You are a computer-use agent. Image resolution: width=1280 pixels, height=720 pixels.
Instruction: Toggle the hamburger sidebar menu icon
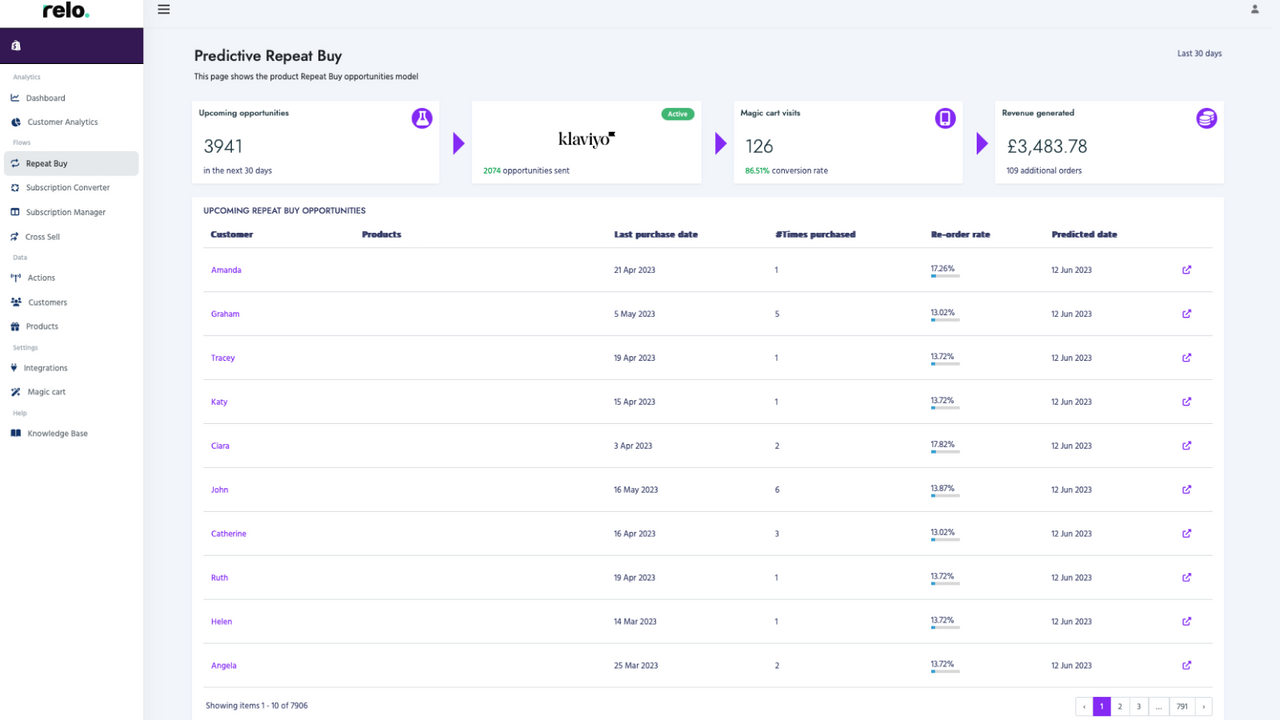(x=164, y=10)
